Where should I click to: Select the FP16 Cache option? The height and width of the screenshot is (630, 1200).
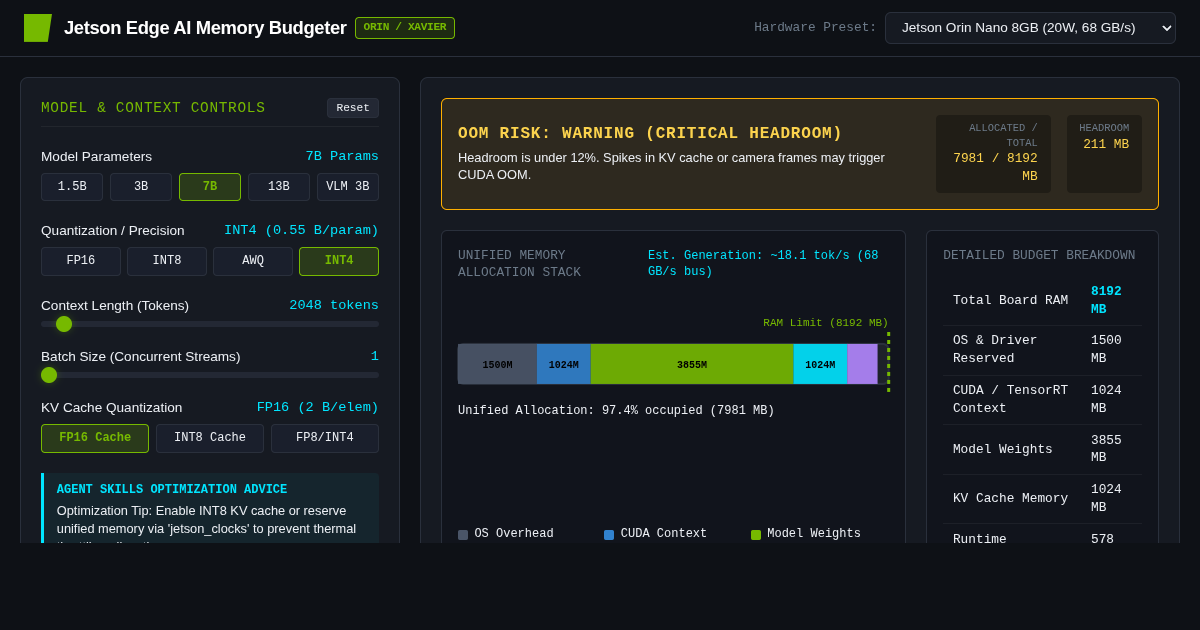(x=95, y=438)
